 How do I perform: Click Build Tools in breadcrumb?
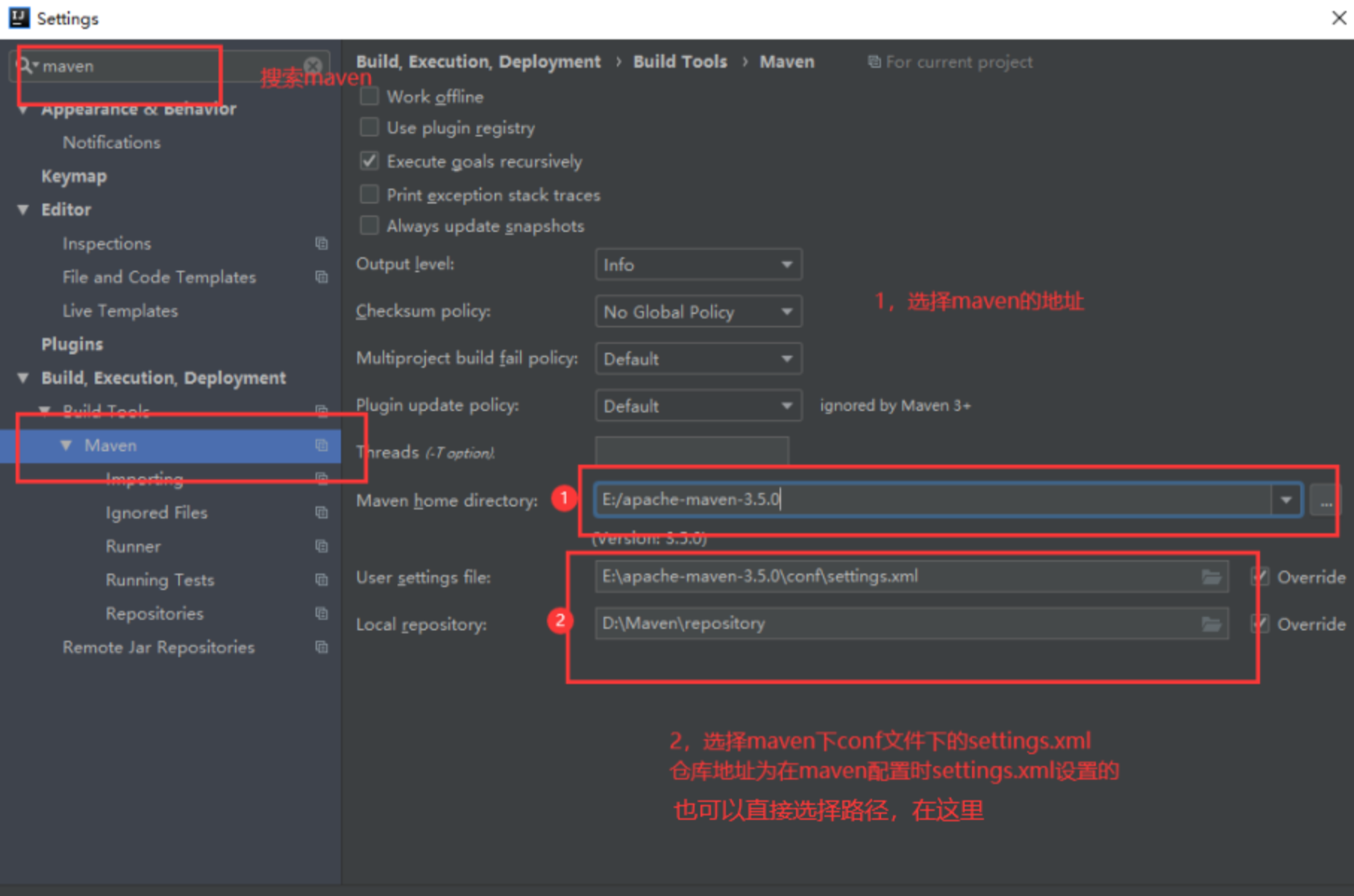coord(680,62)
